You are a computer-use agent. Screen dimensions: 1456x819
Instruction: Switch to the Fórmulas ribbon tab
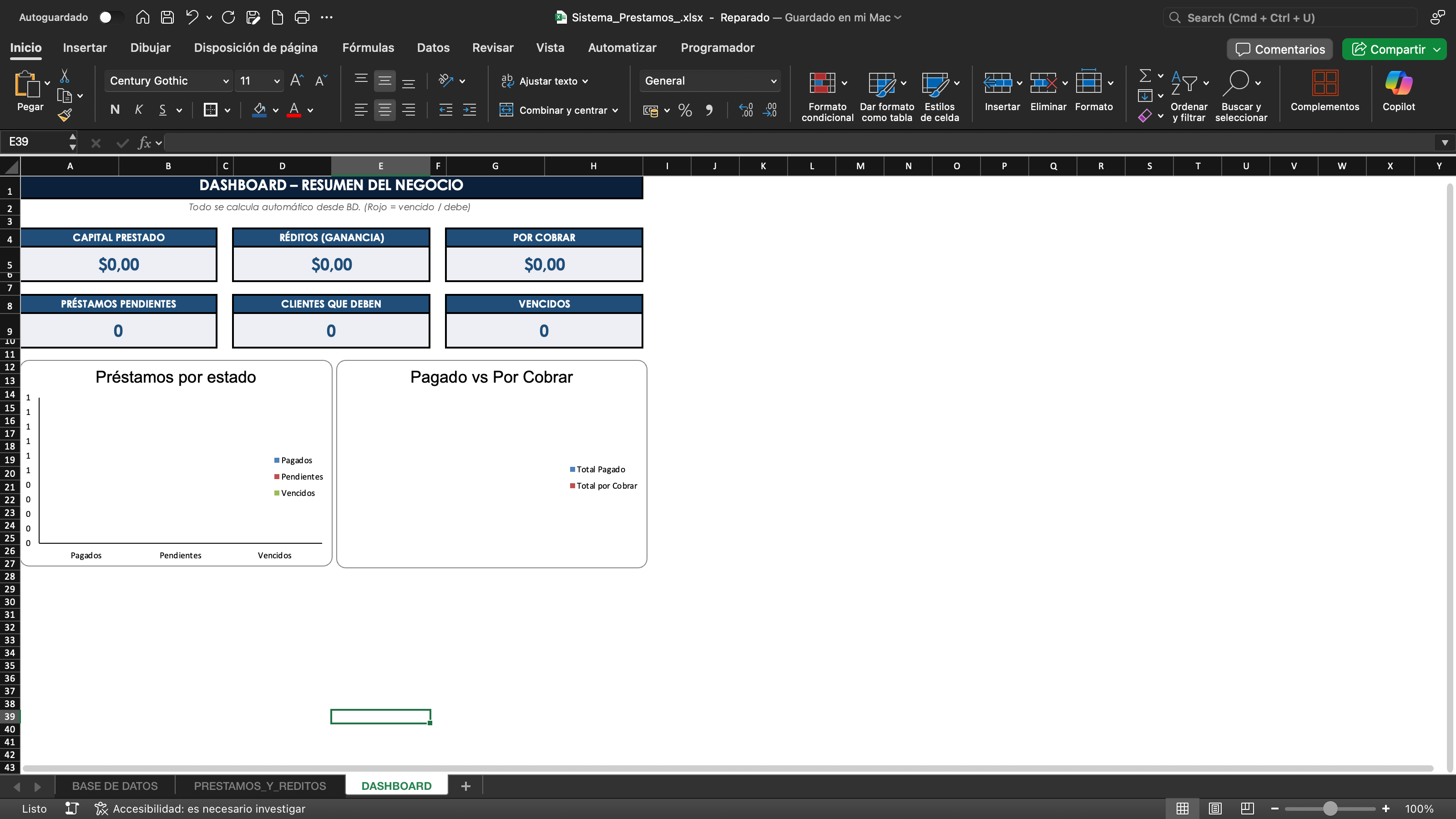[368, 48]
